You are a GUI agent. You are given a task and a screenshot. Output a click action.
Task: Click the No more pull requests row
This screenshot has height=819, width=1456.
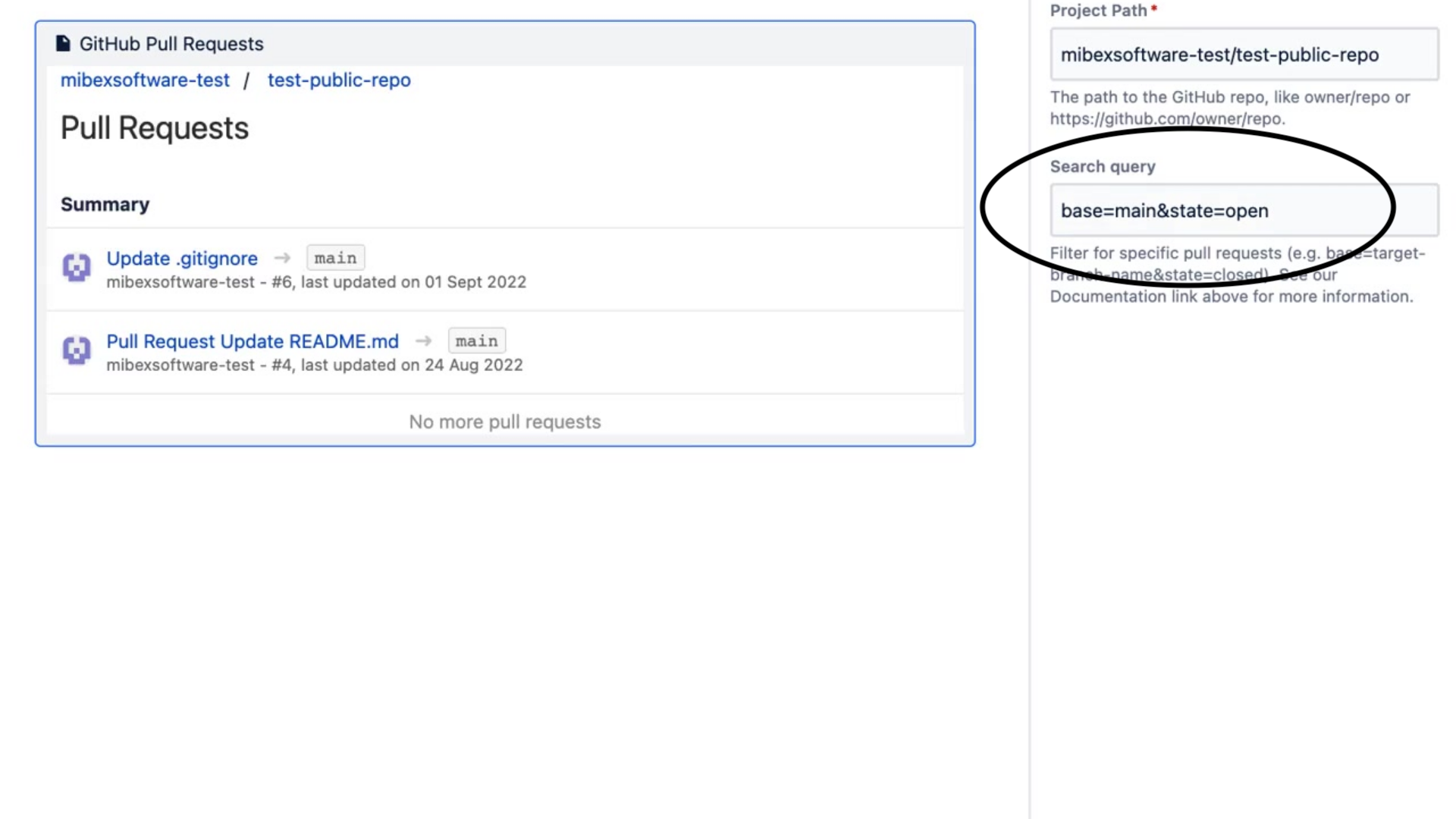tap(504, 422)
